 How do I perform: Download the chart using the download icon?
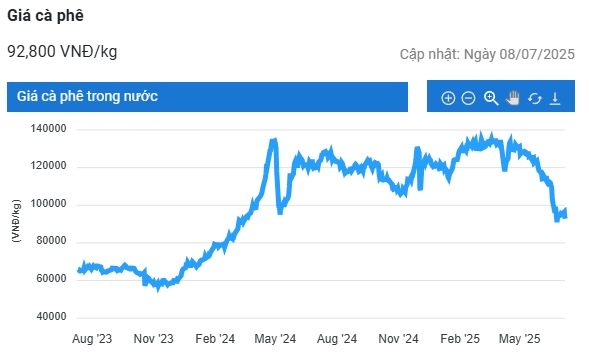[x=555, y=98]
